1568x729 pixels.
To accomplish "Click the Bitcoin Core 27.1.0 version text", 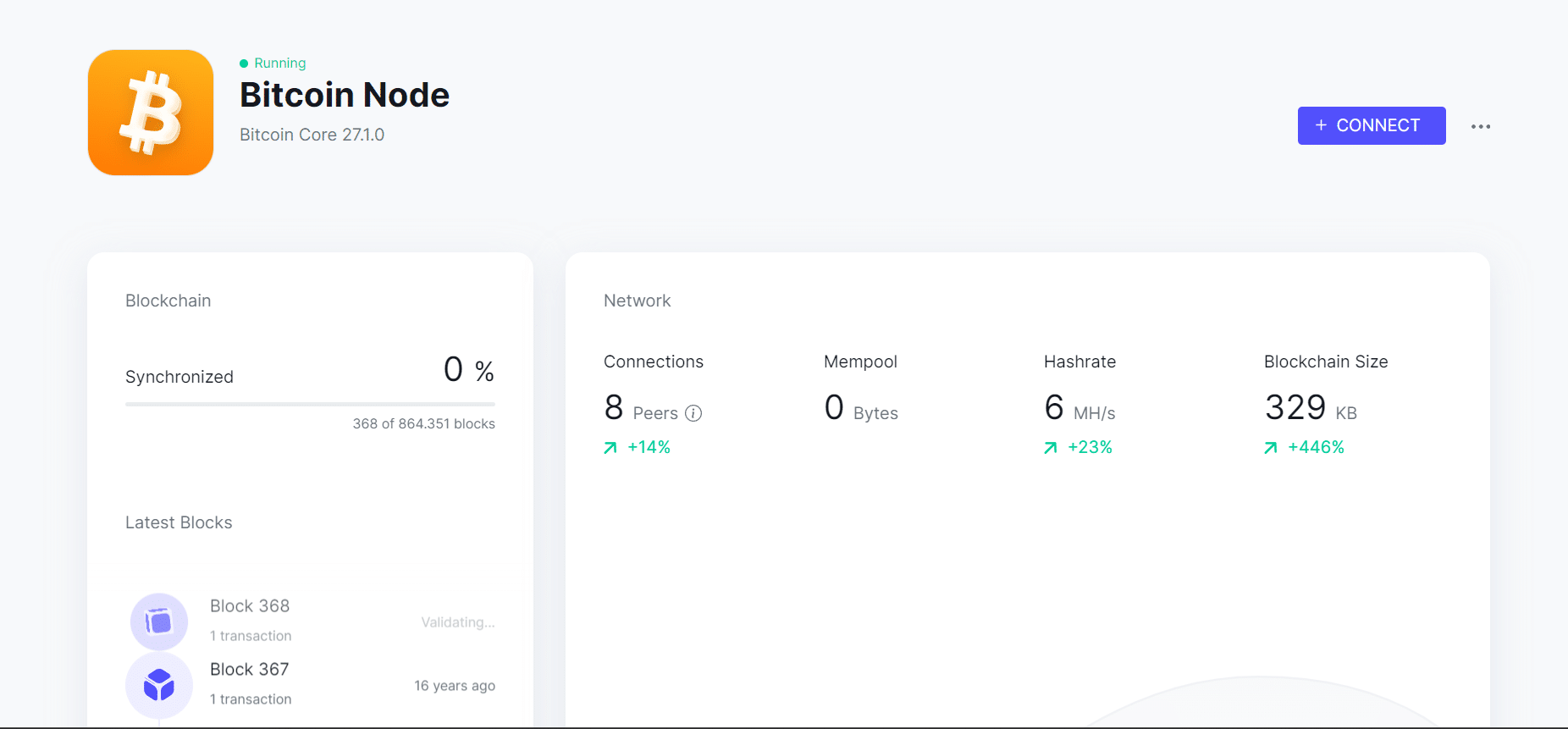I will (312, 135).
